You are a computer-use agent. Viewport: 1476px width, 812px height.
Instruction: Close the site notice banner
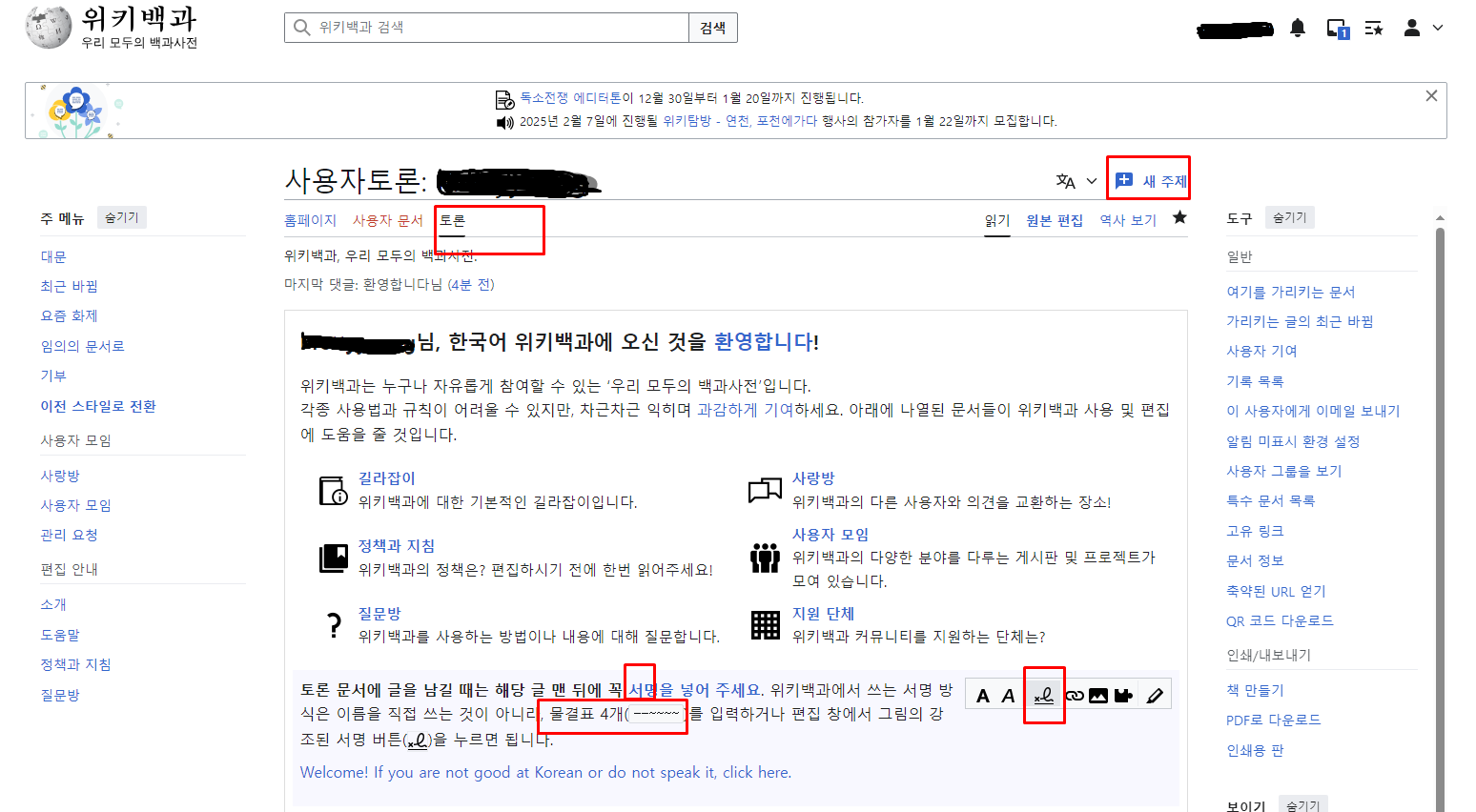[1431, 96]
